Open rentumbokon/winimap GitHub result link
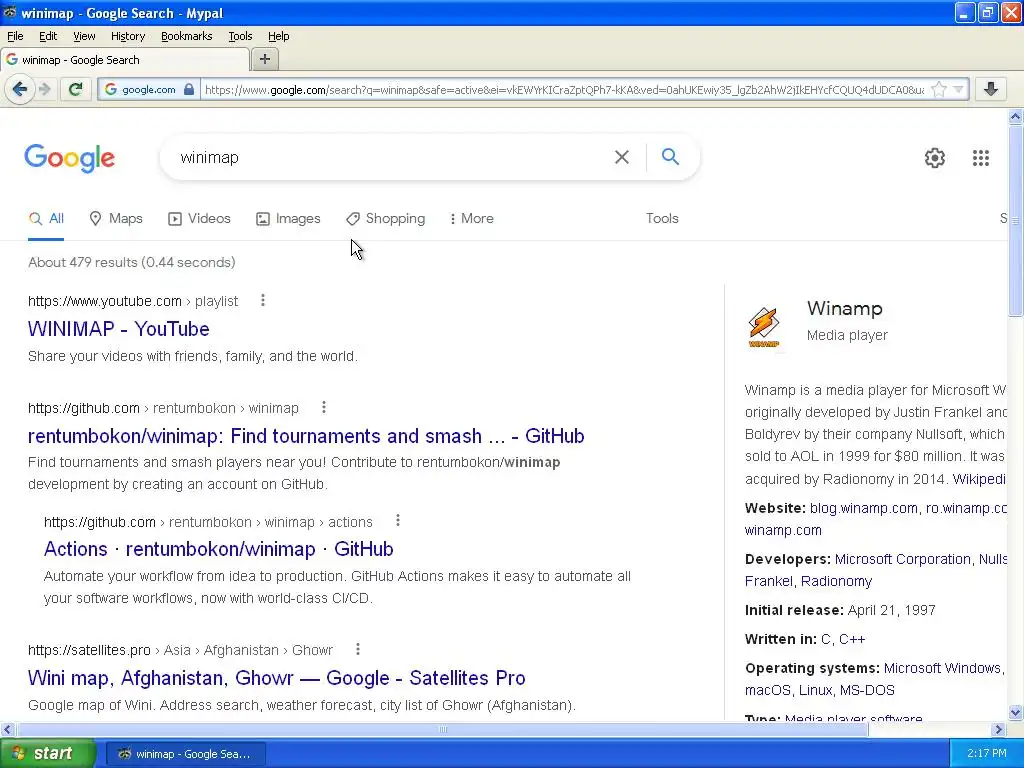The image size is (1024, 768). pos(306,436)
